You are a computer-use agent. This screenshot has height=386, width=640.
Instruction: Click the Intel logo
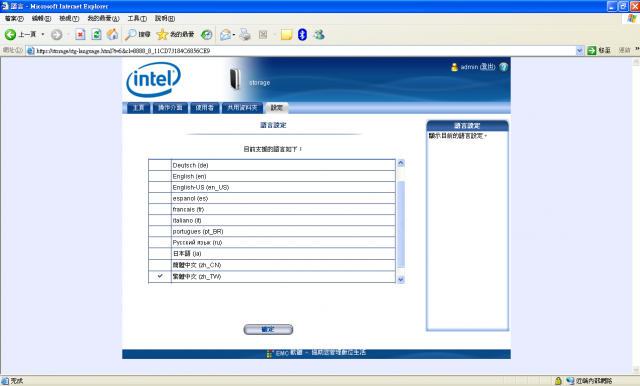click(154, 79)
